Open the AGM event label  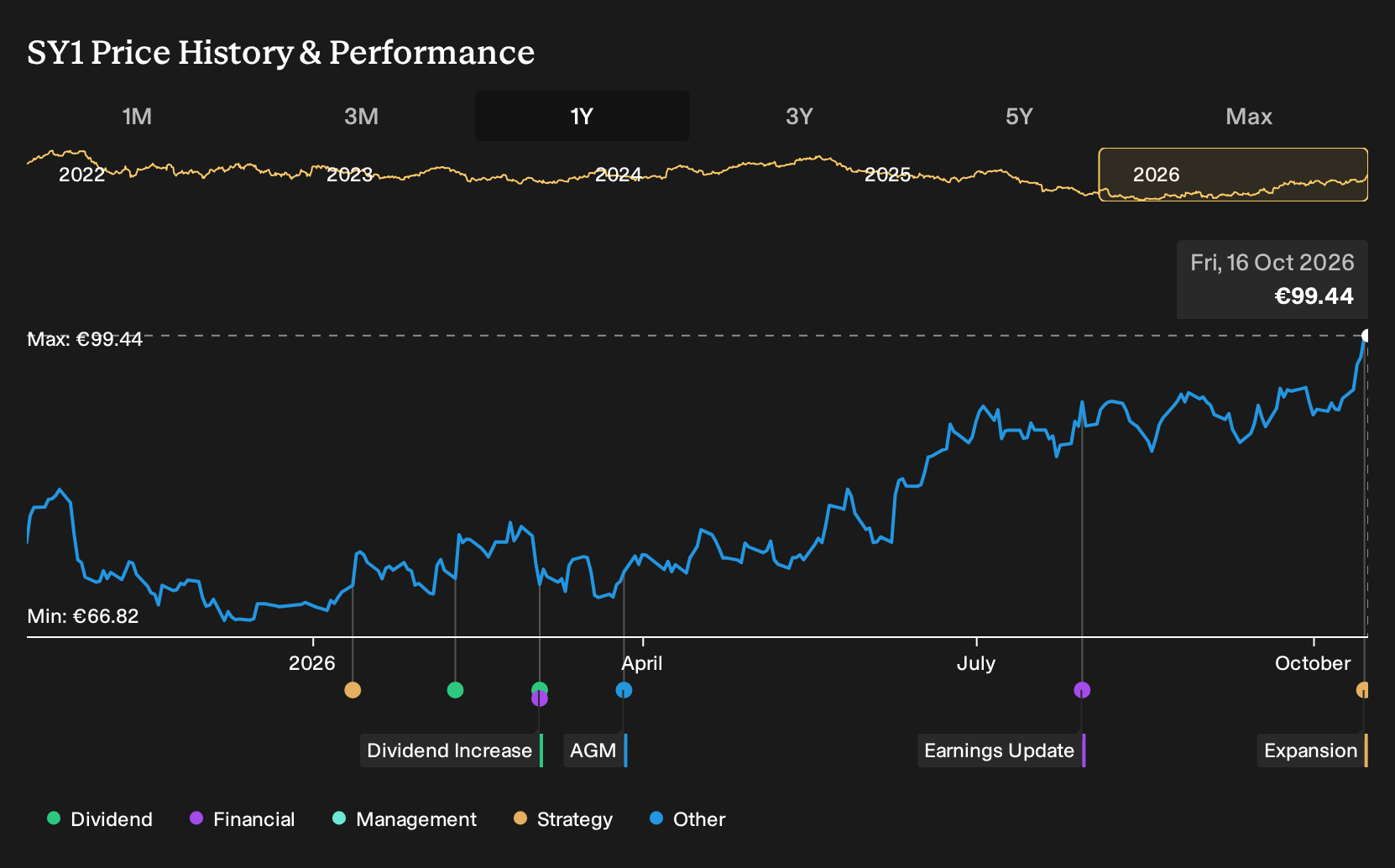(595, 750)
